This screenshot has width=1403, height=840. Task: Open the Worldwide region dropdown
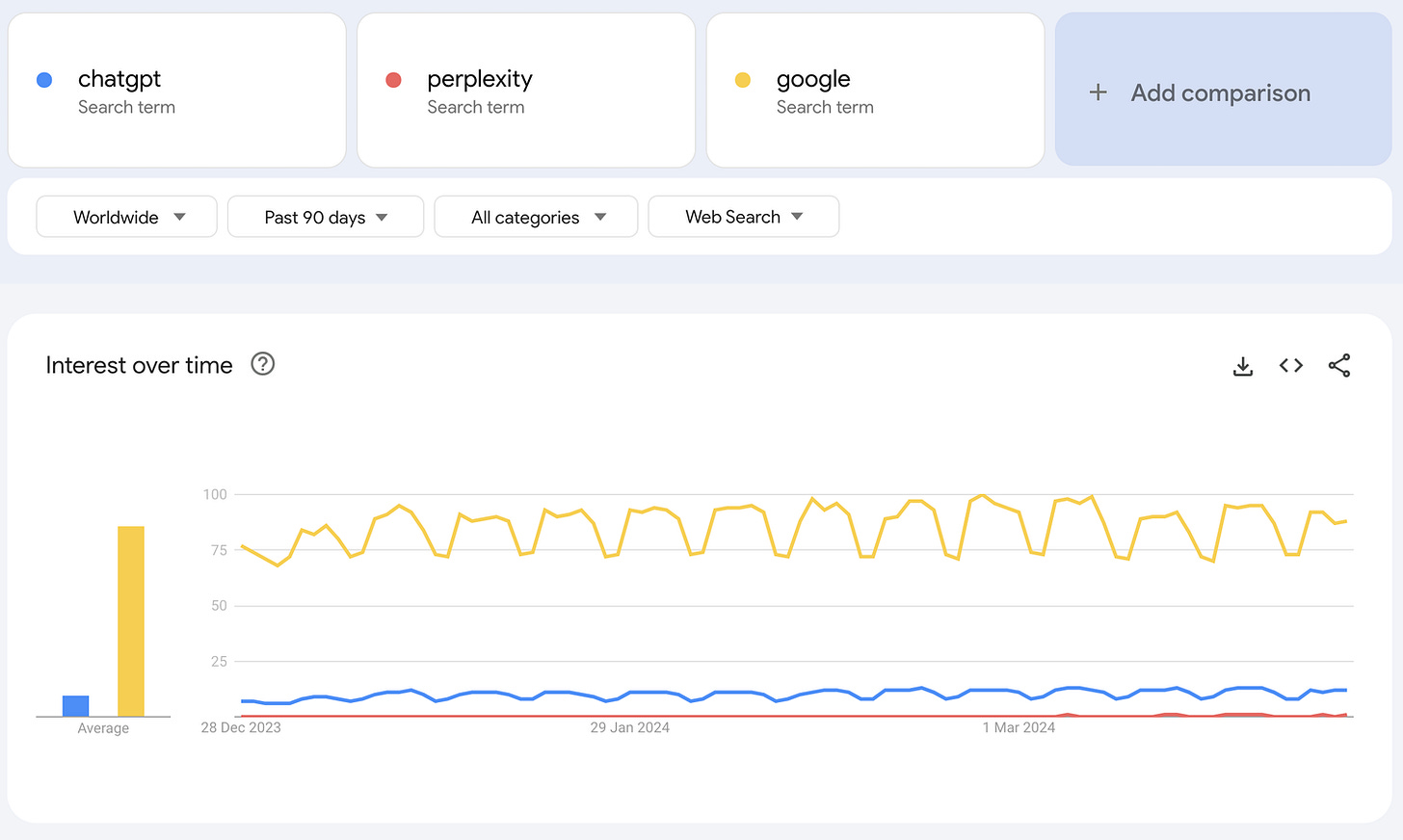click(x=126, y=217)
